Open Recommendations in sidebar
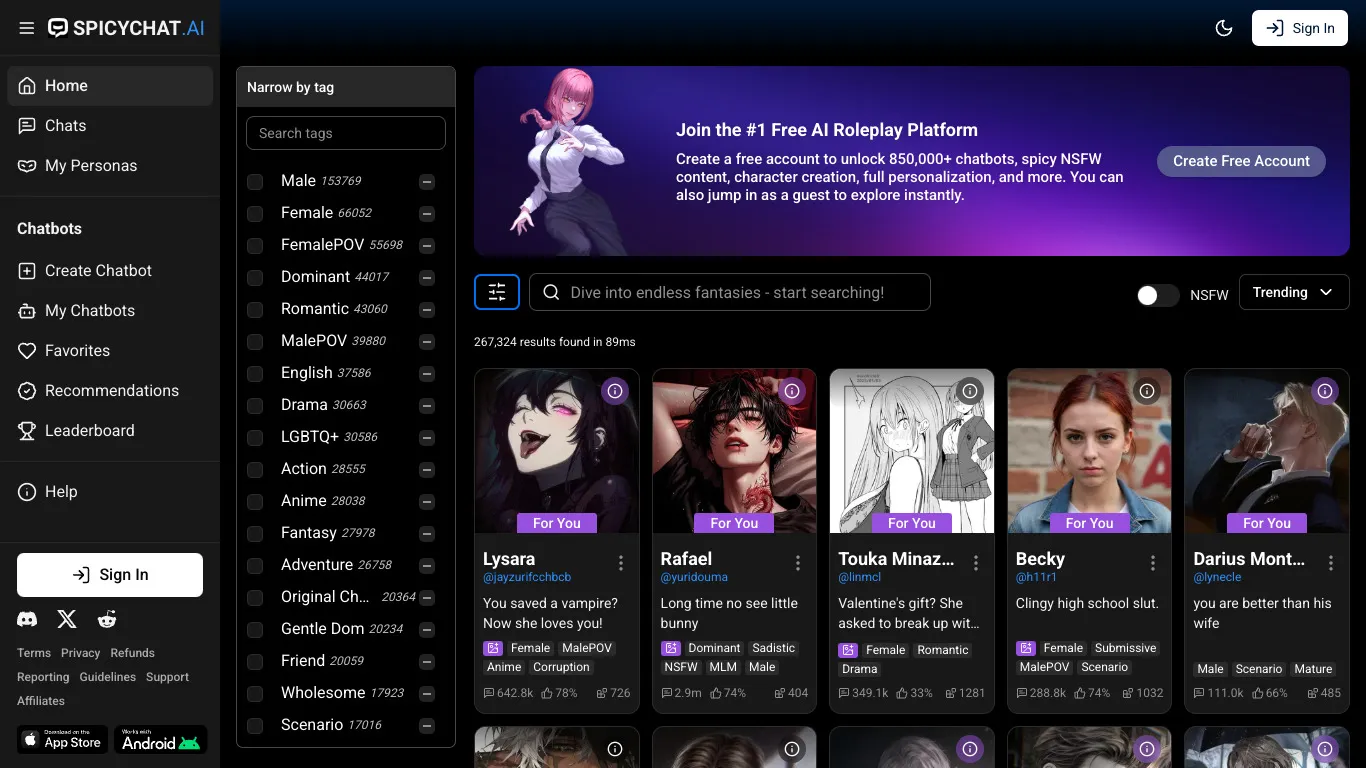 click(110, 391)
